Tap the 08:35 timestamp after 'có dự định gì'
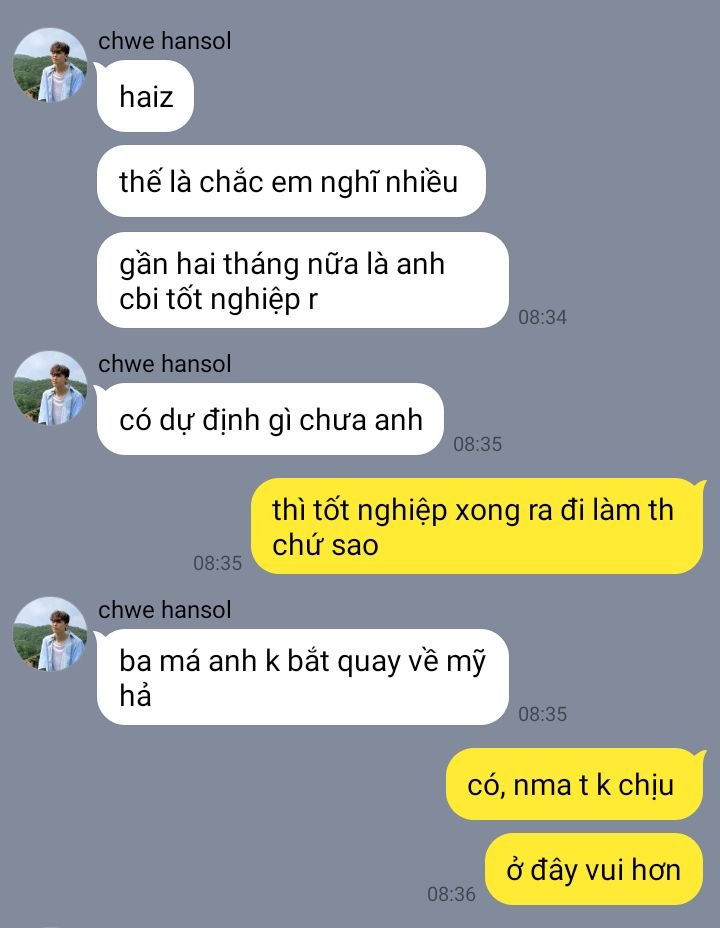 point(477,444)
